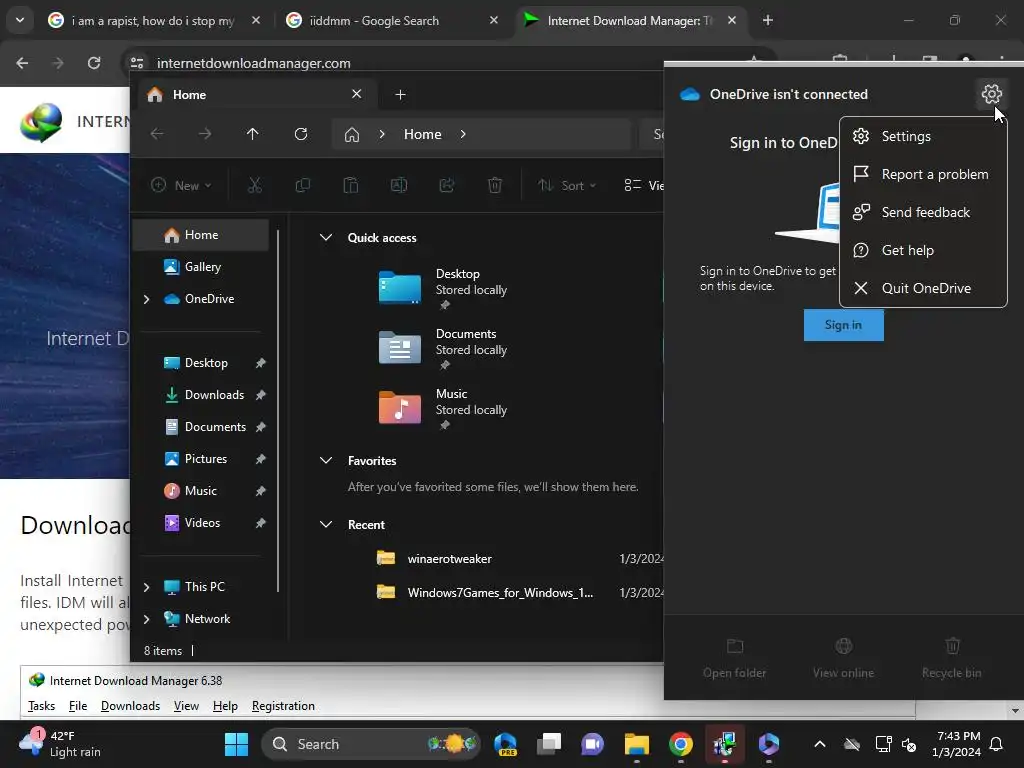
Task: Open the New dropdown in Explorer toolbar
Action: pos(182,185)
